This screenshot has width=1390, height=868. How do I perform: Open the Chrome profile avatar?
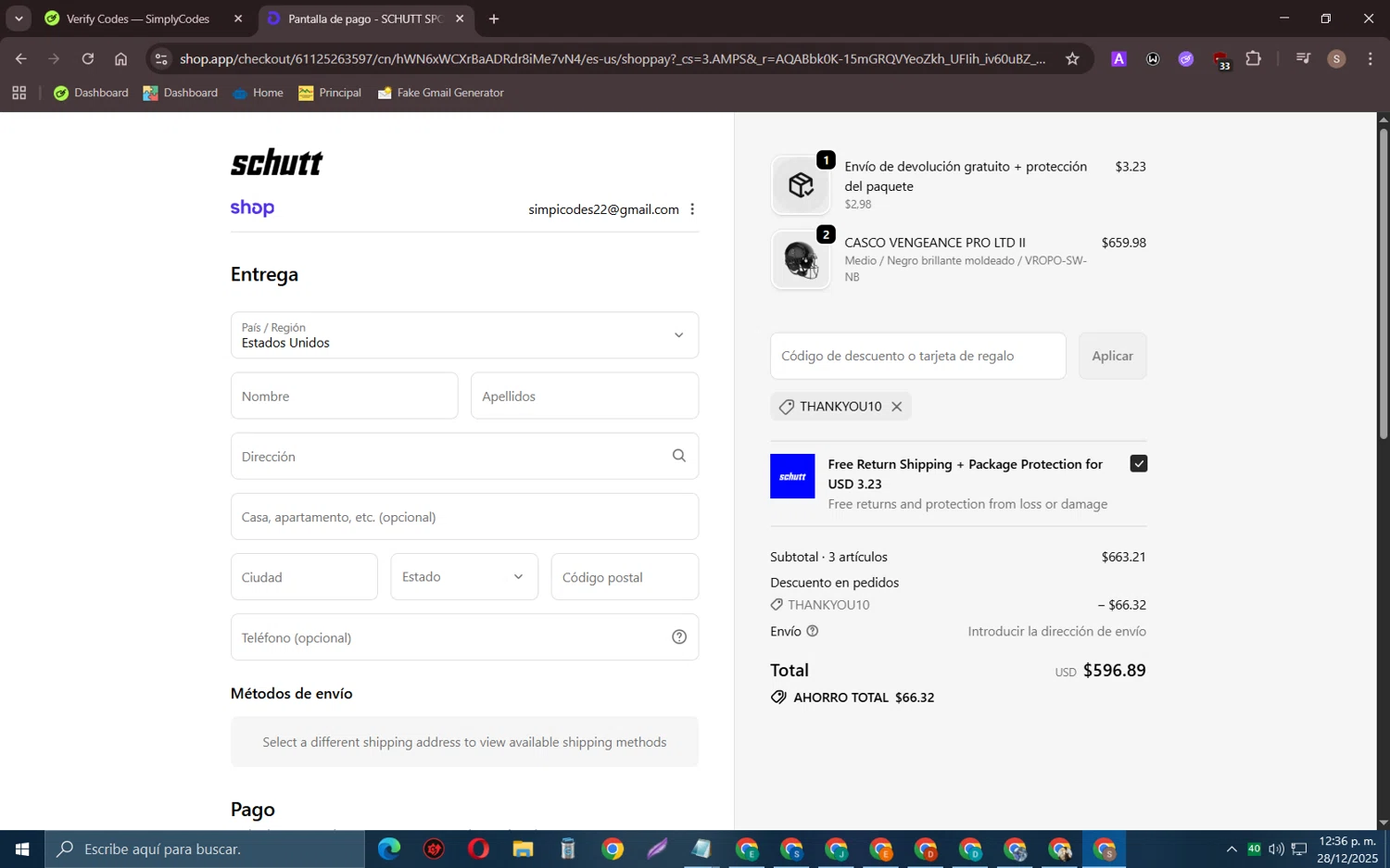point(1336,58)
